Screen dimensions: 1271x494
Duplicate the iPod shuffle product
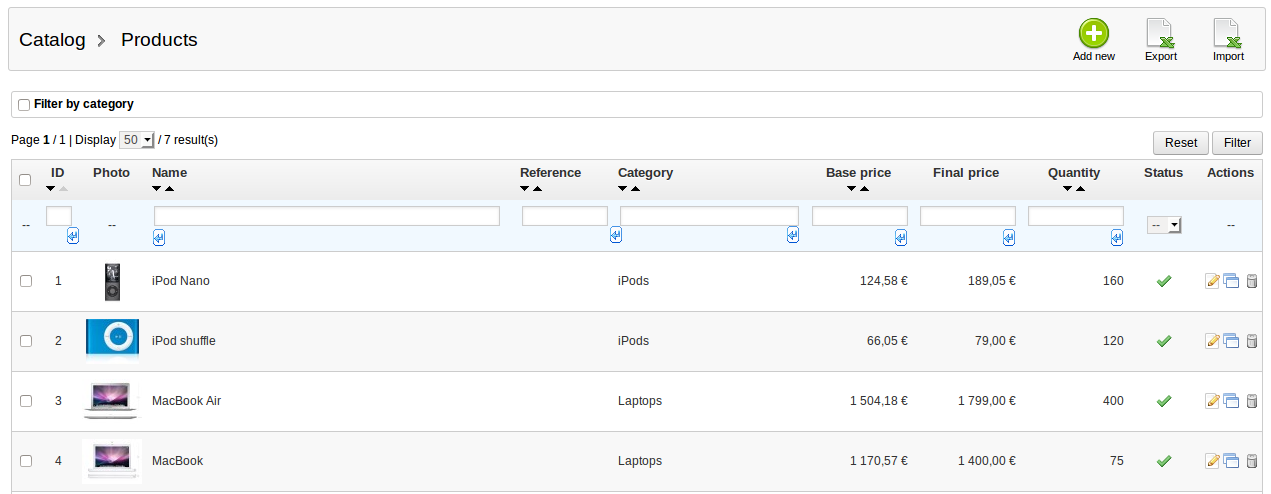tap(1231, 341)
